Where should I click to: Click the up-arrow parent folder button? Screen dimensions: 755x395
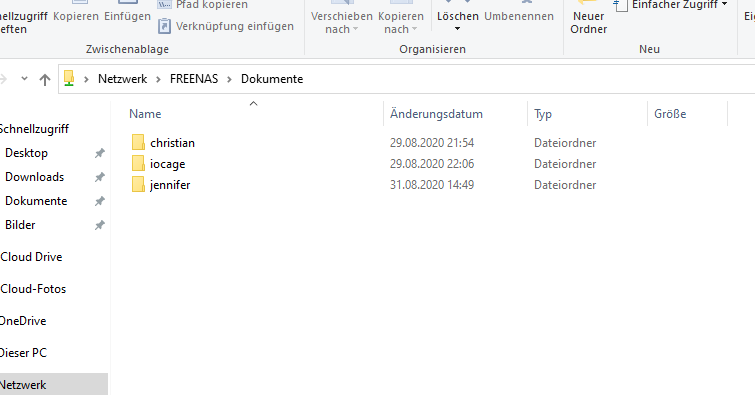click(x=45, y=79)
